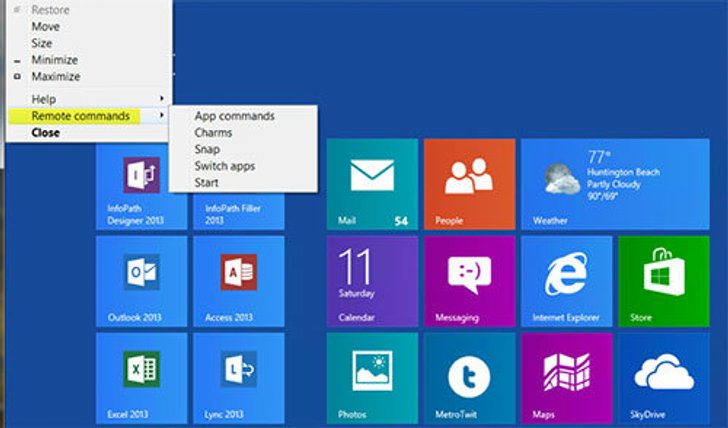Click the Partly Cloudy weather text
Viewport: 728px width, 428px height.
(x=613, y=184)
